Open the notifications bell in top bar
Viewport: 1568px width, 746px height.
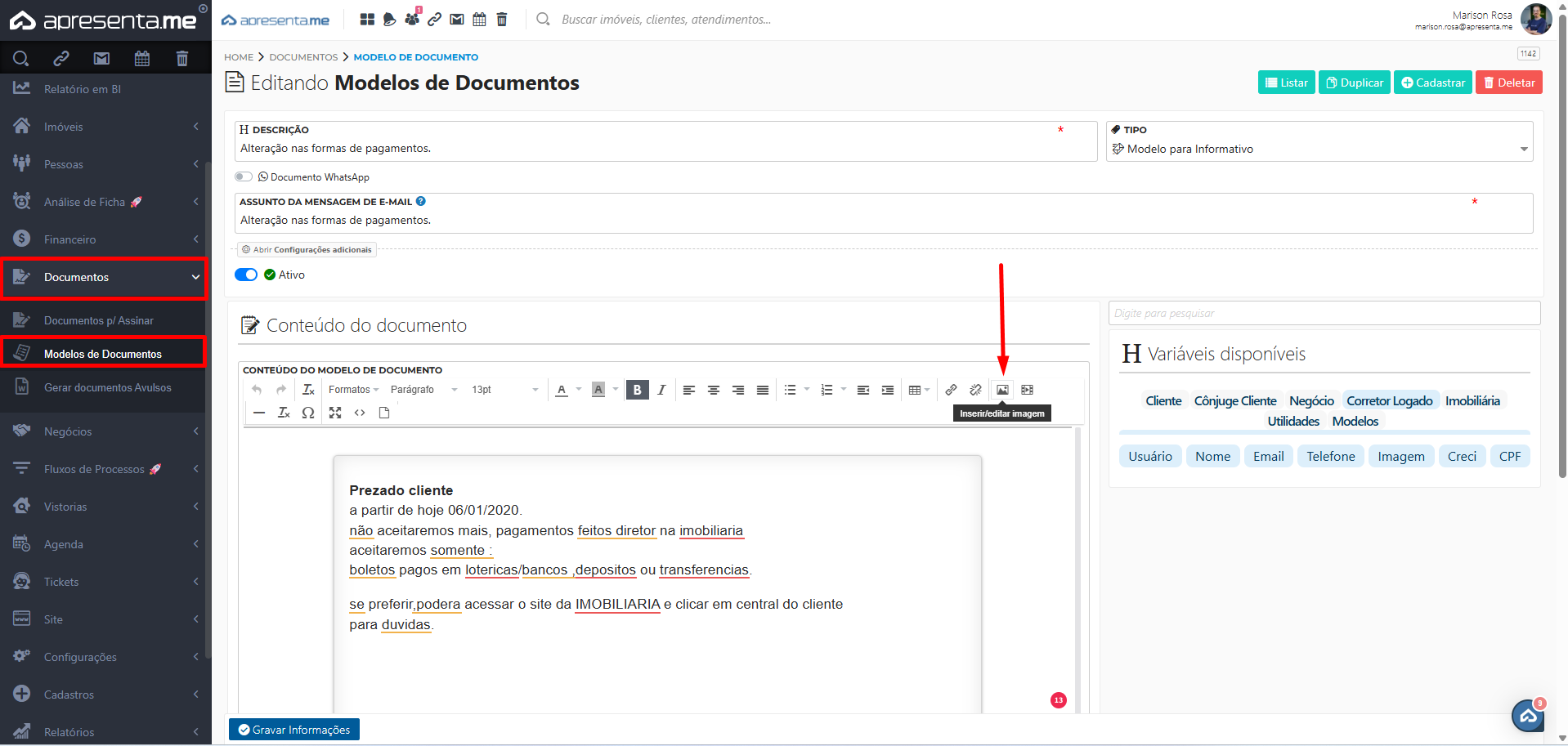coord(389,20)
